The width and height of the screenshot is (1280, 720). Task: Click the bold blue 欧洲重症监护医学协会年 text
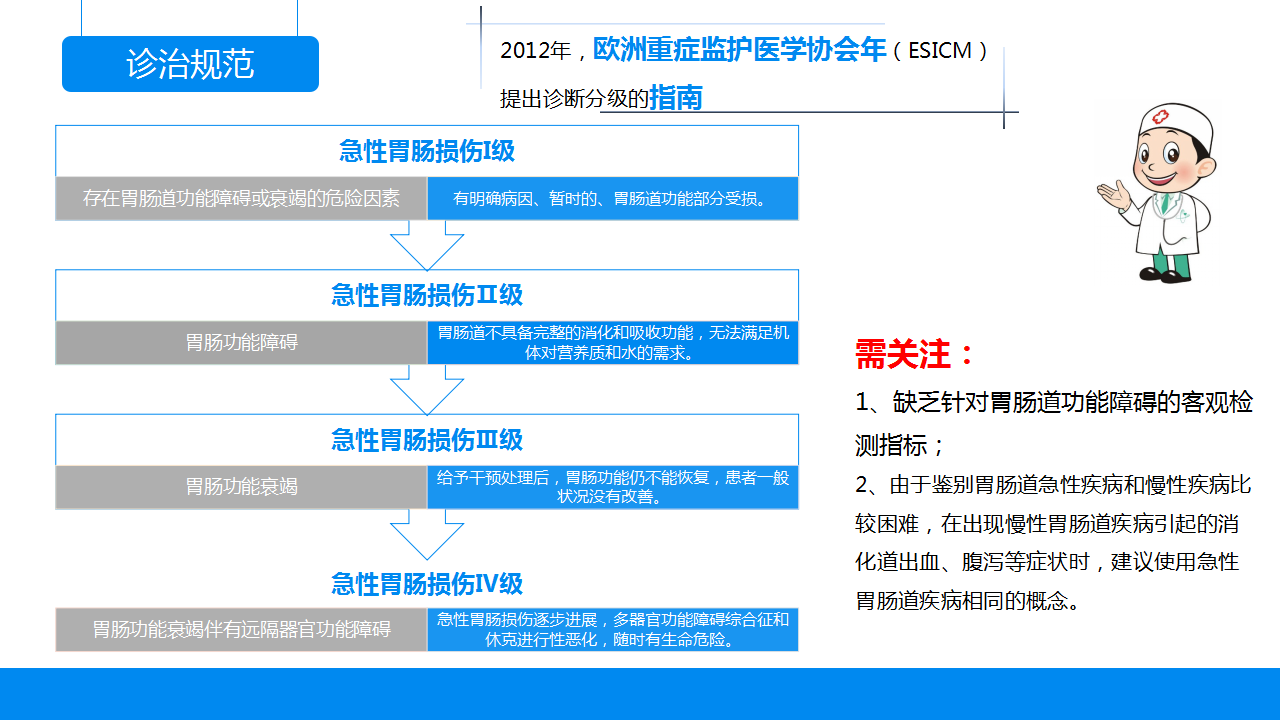739,49
